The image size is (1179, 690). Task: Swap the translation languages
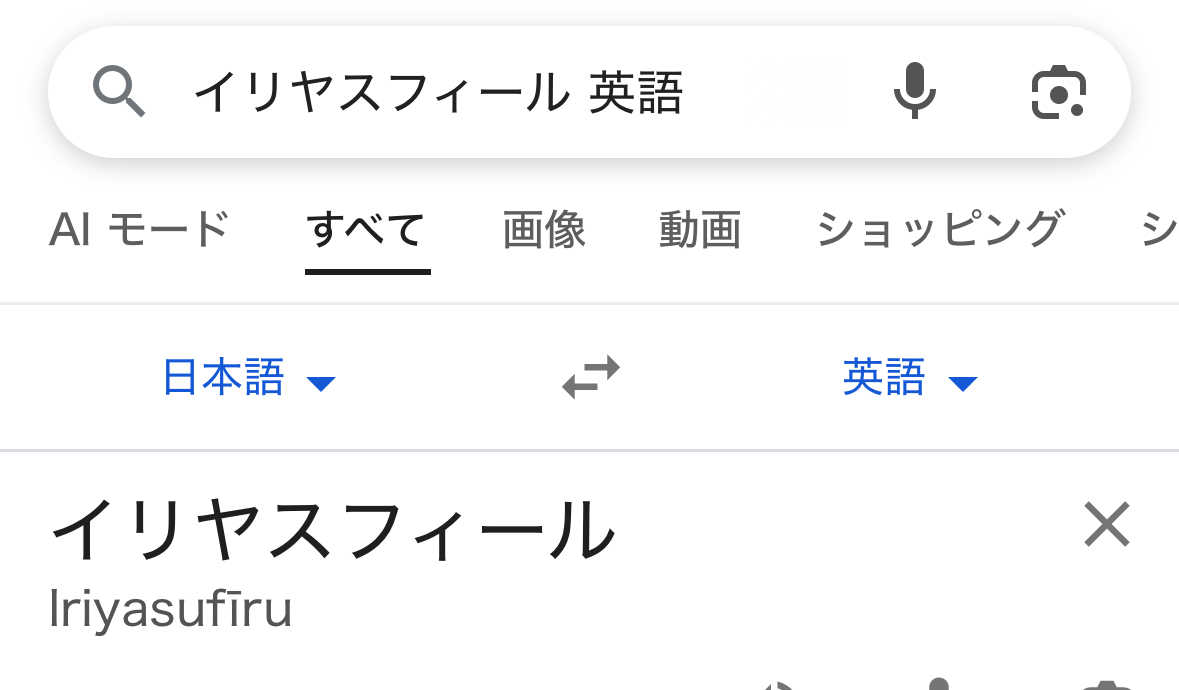590,378
